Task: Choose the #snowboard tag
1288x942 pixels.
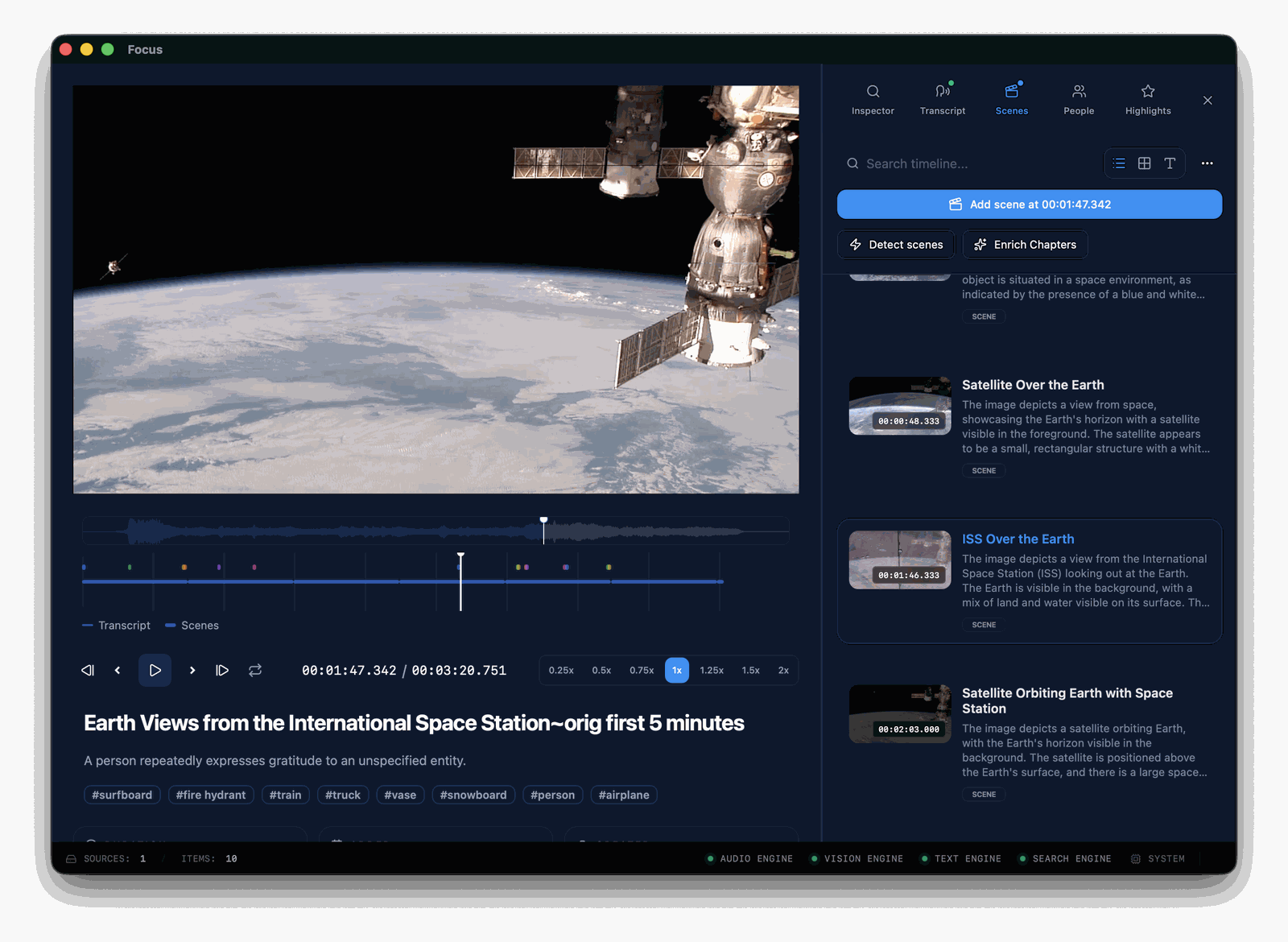Action: tap(473, 795)
